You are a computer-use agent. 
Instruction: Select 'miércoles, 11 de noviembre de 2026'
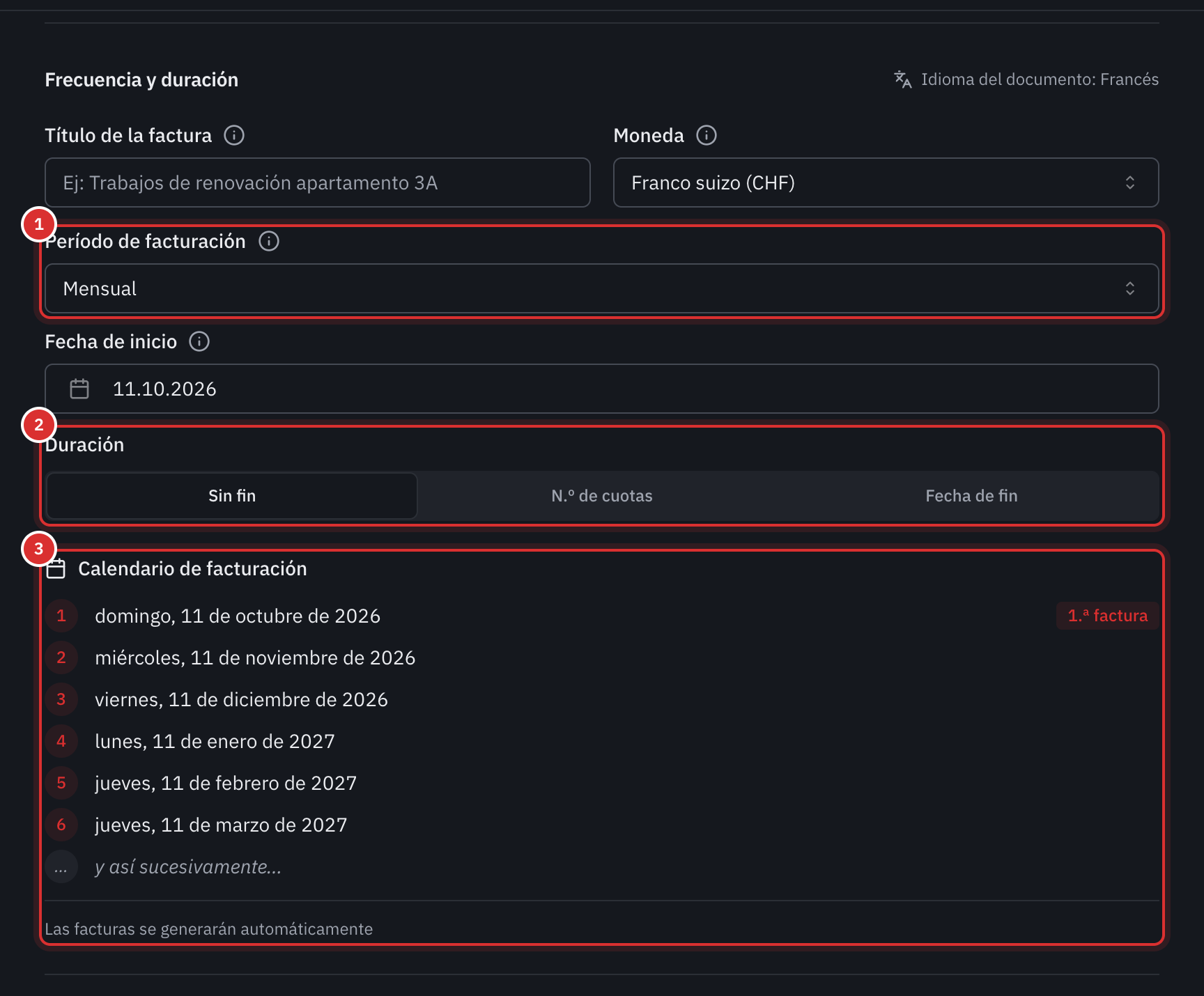click(x=255, y=657)
